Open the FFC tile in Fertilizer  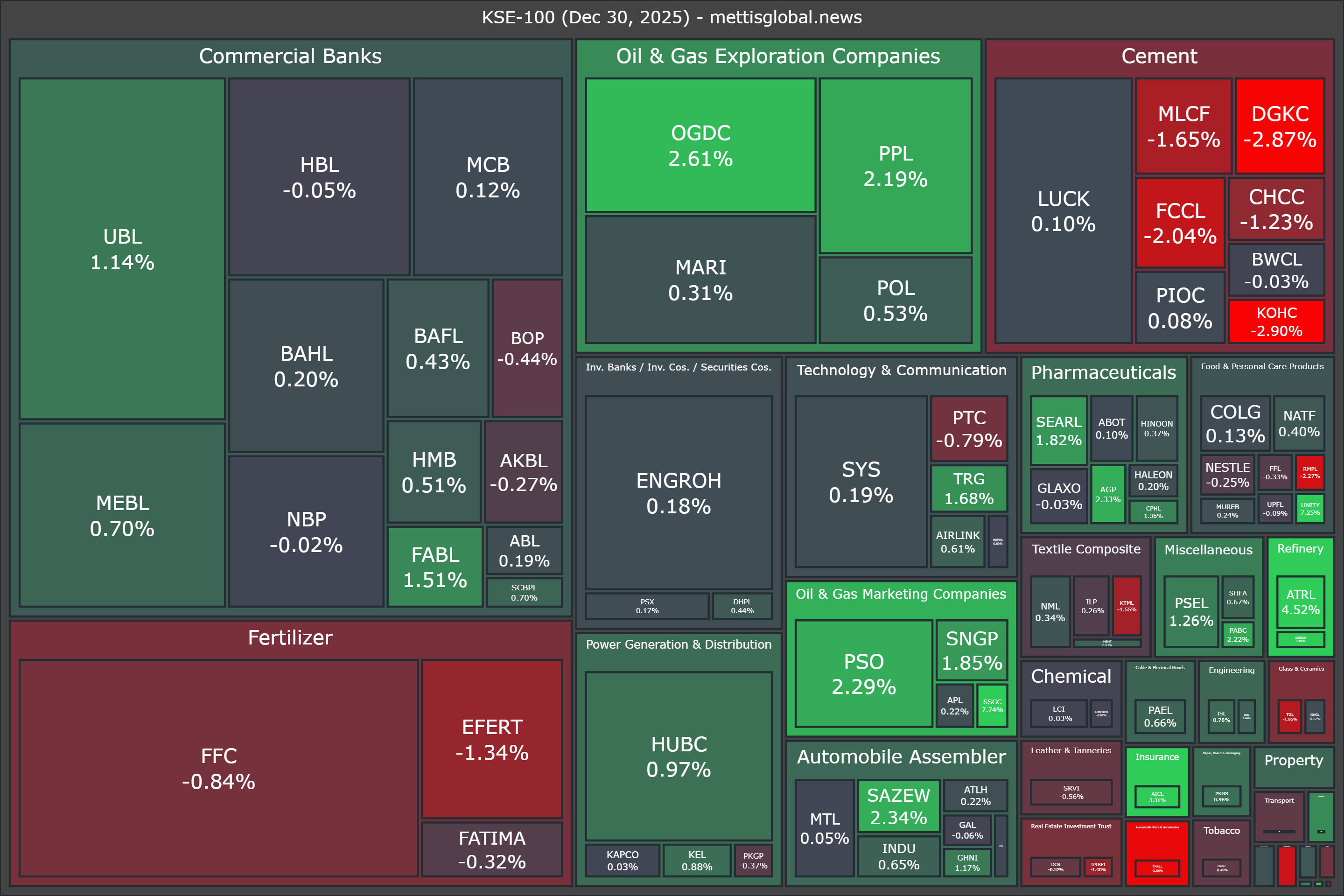(218, 768)
